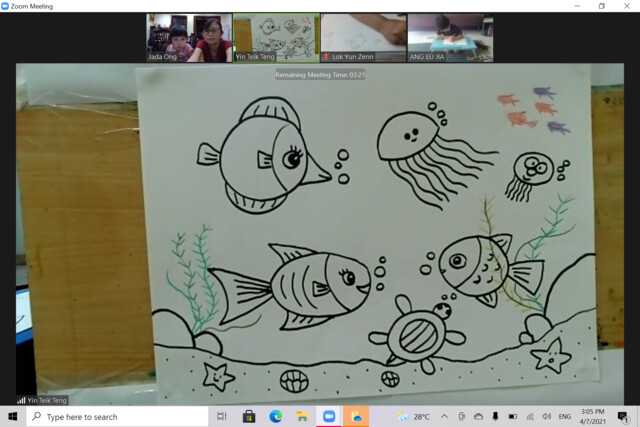Check the battery status icon
Viewport: 640px width, 427px height.
(x=512, y=416)
